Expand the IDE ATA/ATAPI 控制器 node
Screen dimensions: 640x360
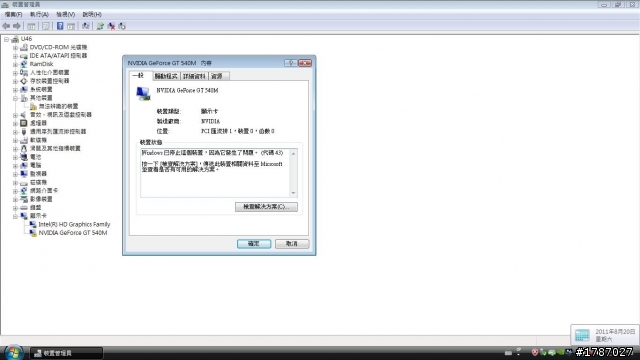pyautogui.click(x=15, y=56)
